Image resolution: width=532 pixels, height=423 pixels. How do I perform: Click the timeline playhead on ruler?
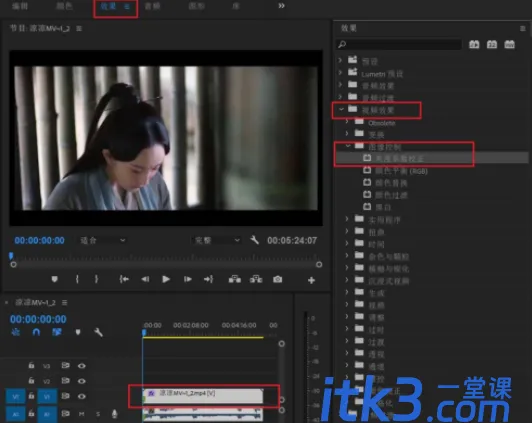pos(144,333)
